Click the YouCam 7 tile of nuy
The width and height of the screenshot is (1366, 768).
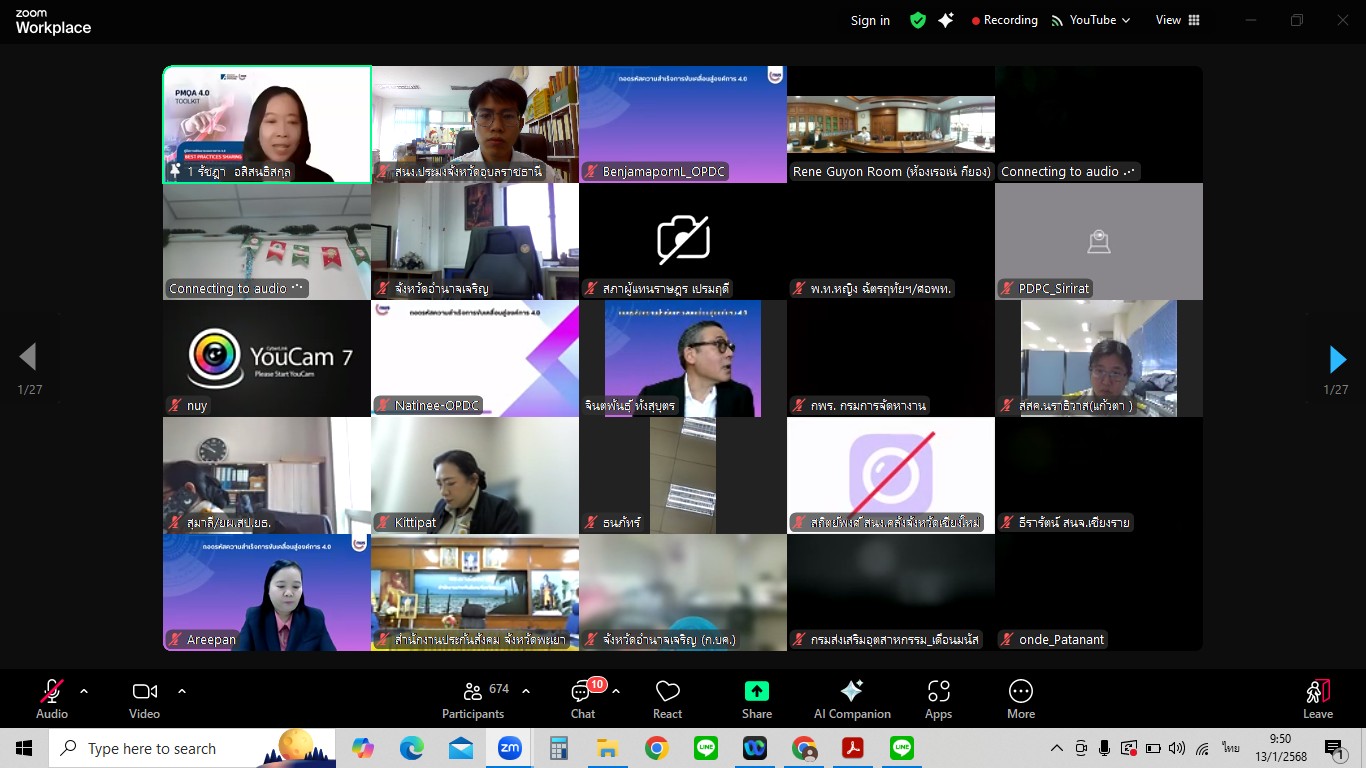(x=267, y=359)
